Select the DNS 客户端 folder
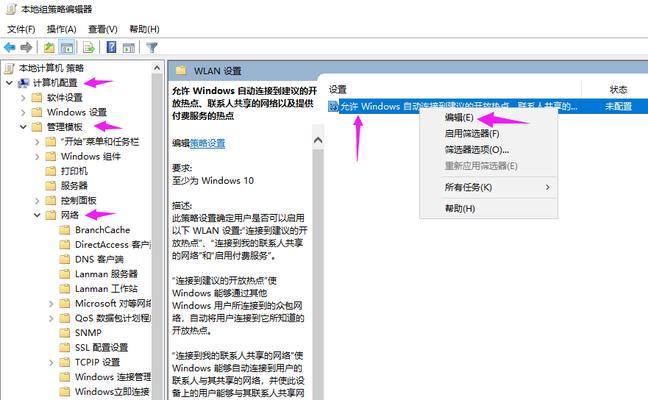 [x=99, y=259]
